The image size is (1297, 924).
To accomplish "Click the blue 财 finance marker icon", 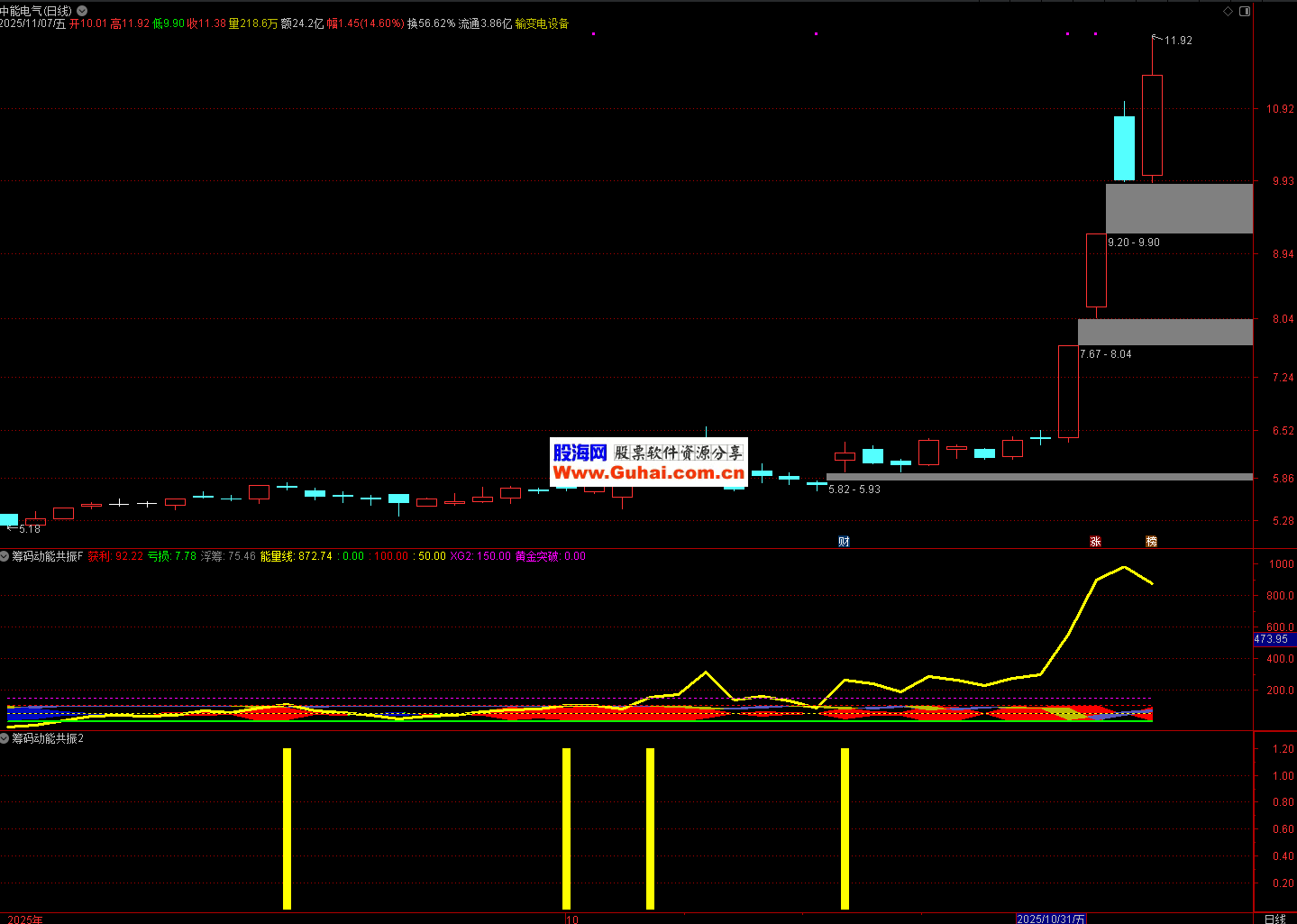I will [844, 541].
